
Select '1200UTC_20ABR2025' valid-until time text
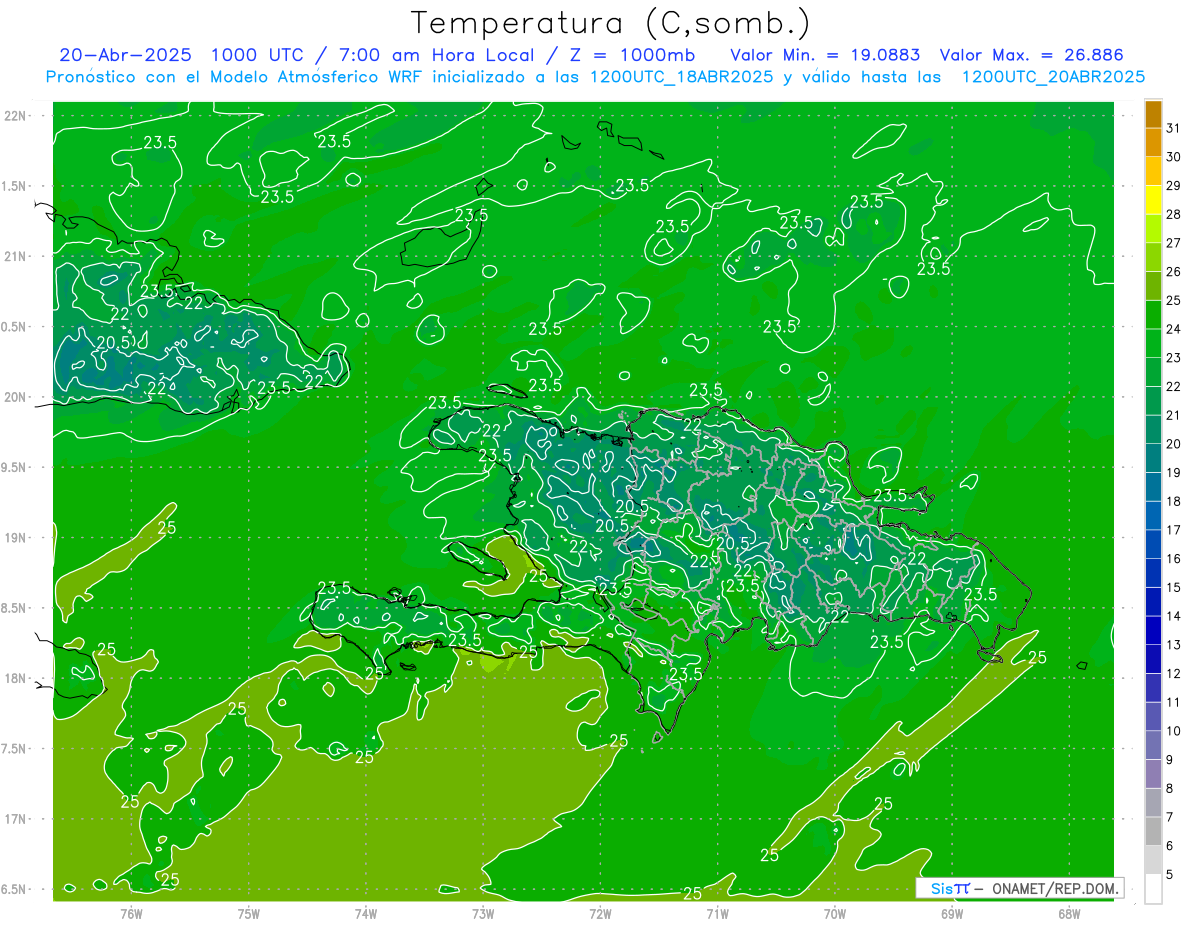tap(1053, 77)
